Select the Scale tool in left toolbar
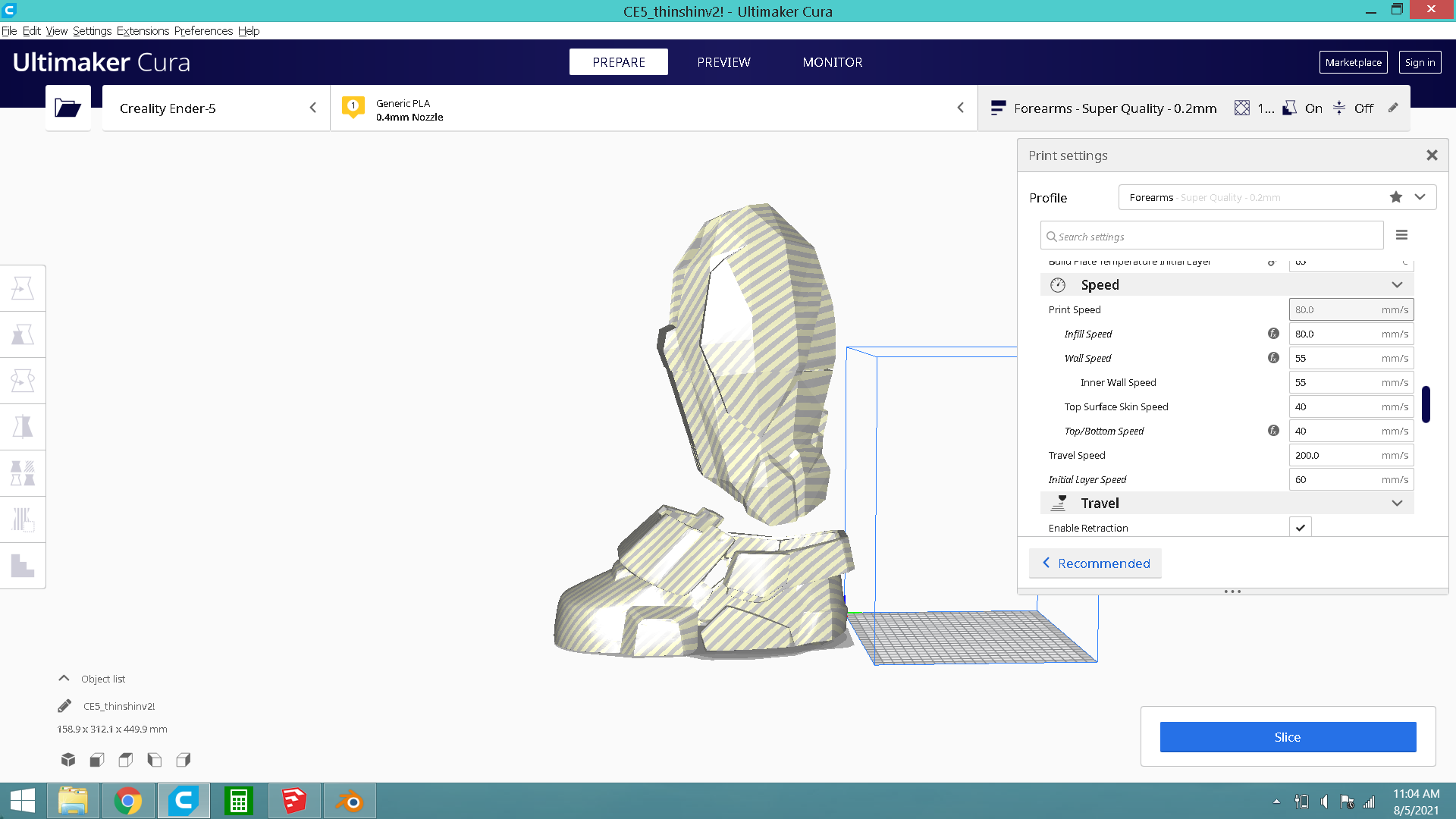This screenshot has height=819, width=1456. [x=23, y=334]
